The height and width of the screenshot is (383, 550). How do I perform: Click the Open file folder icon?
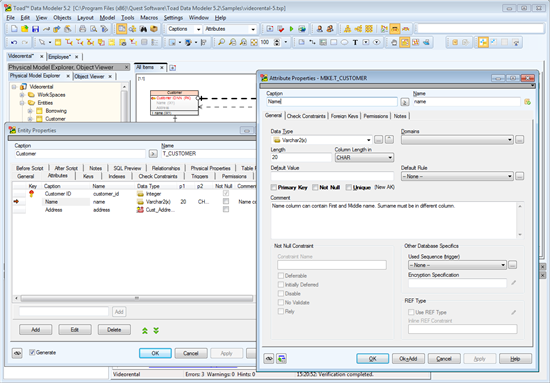[25, 29]
